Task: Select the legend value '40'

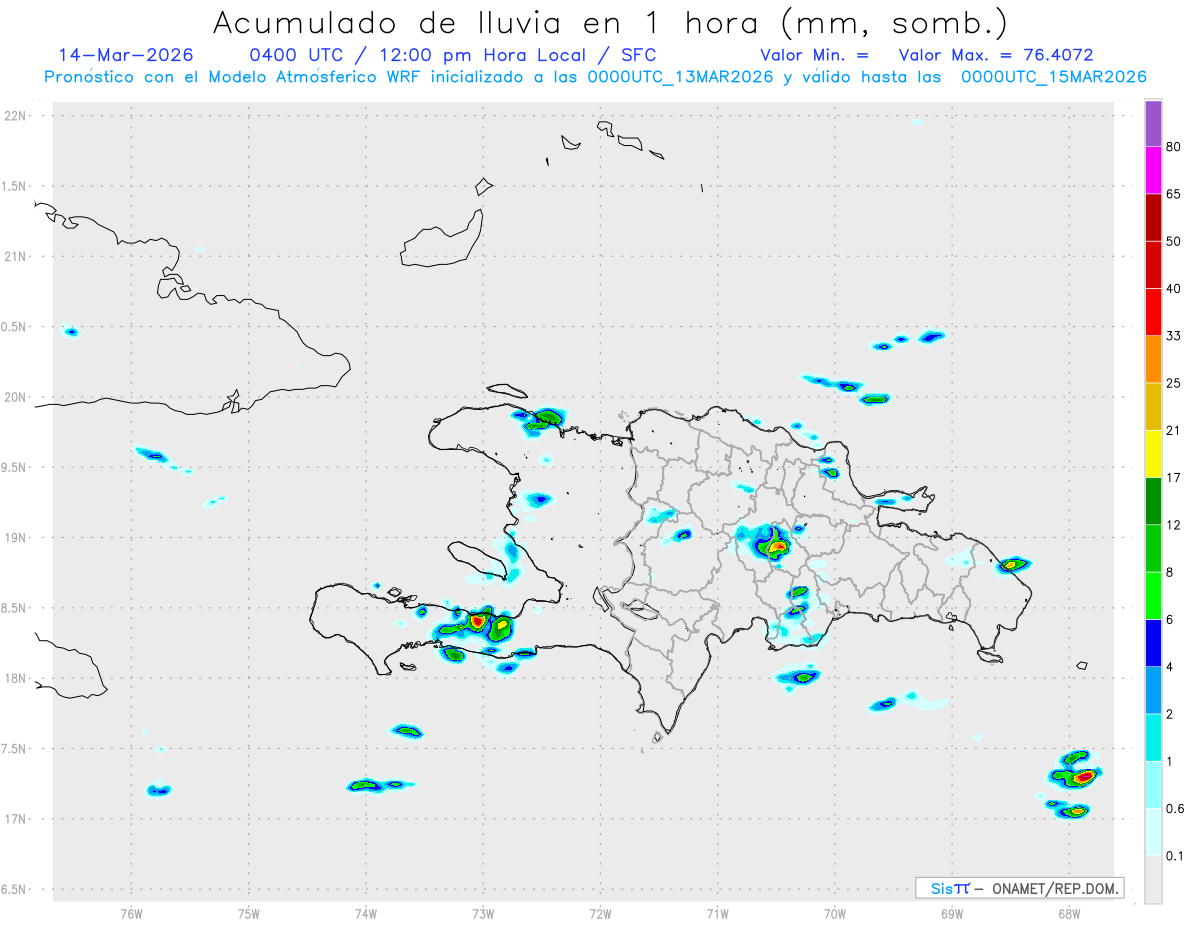Action: pos(1174,289)
